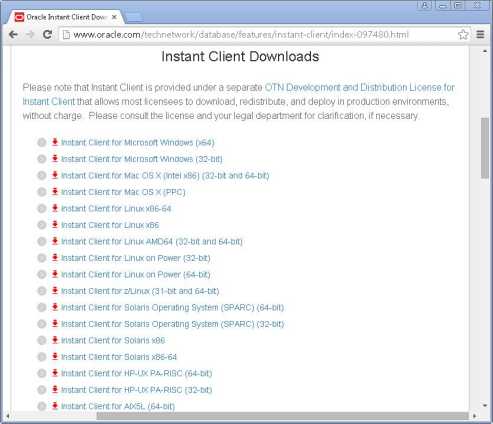Open Instant Client for z/Linux link
The width and height of the screenshot is (493, 424).
pyautogui.click(x=140, y=291)
